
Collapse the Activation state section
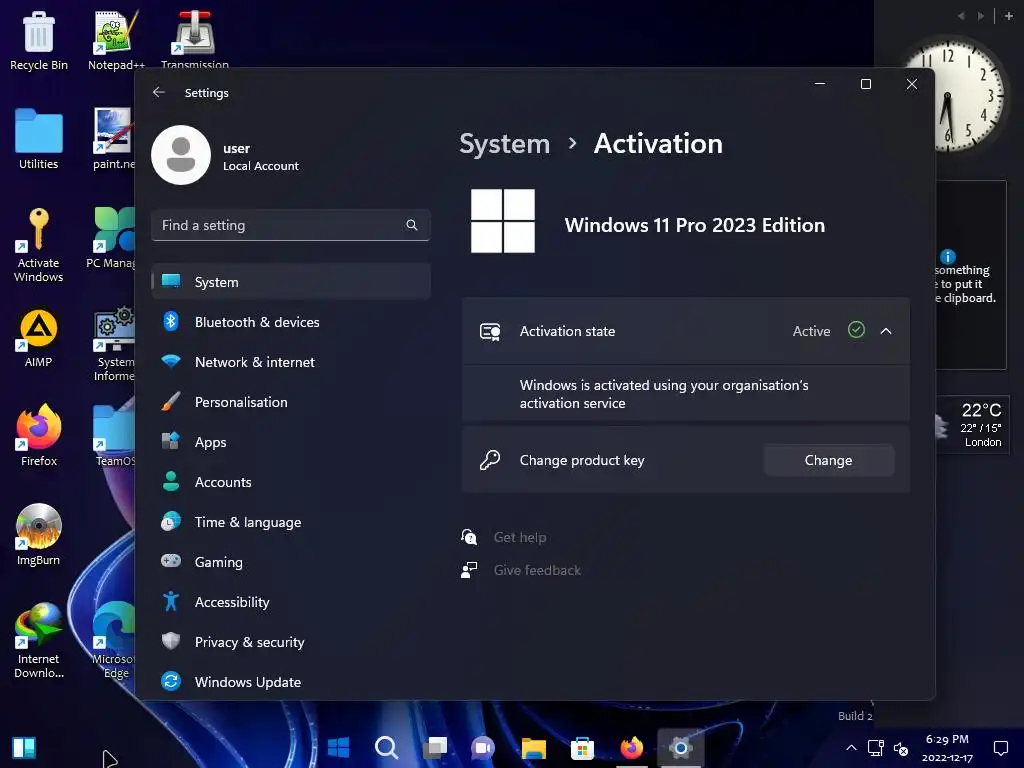[x=886, y=331]
